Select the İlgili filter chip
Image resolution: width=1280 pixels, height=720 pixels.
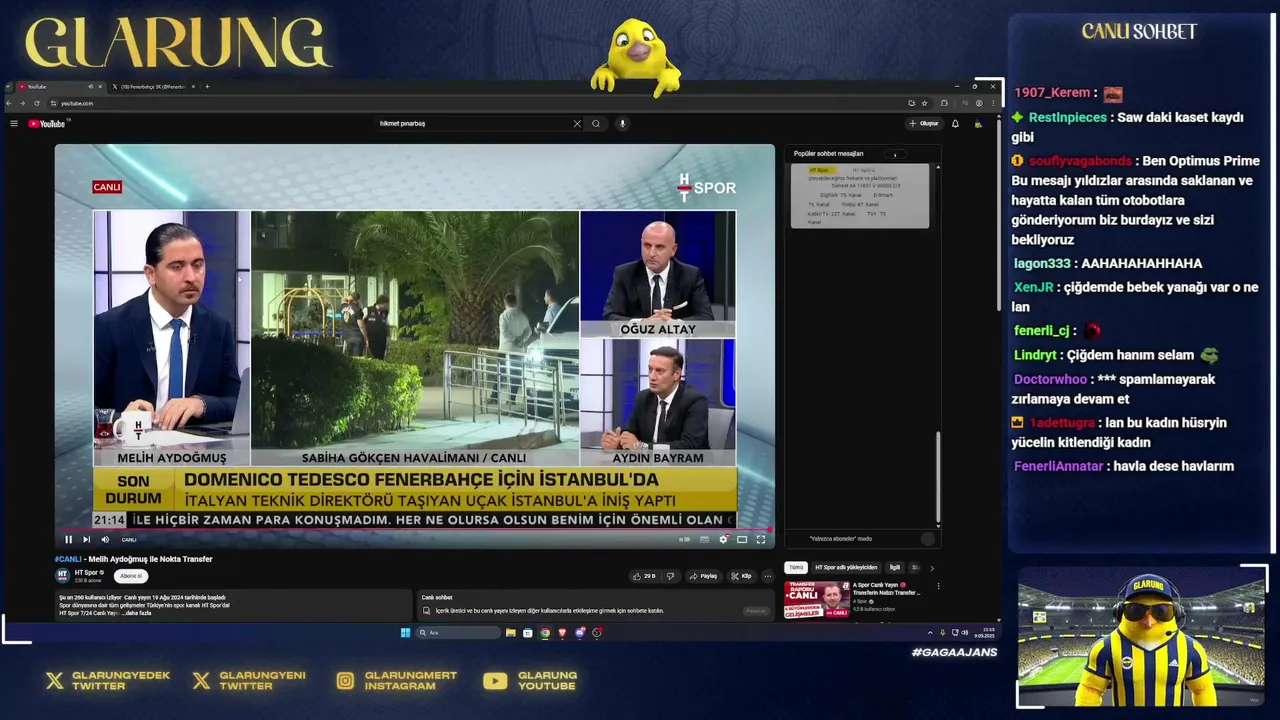(895, 567)
